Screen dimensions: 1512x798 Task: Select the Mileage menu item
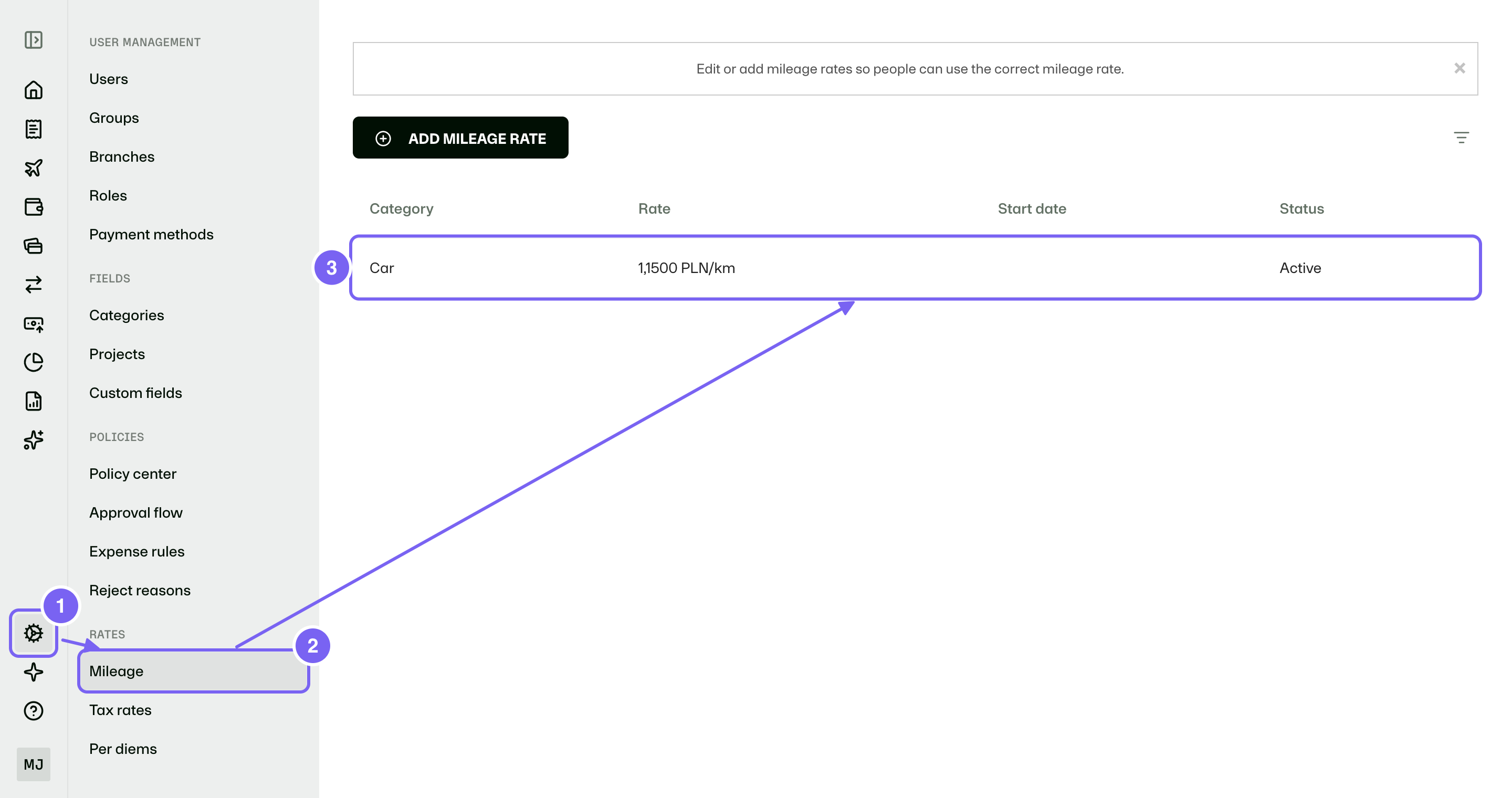tap(194, 671)
